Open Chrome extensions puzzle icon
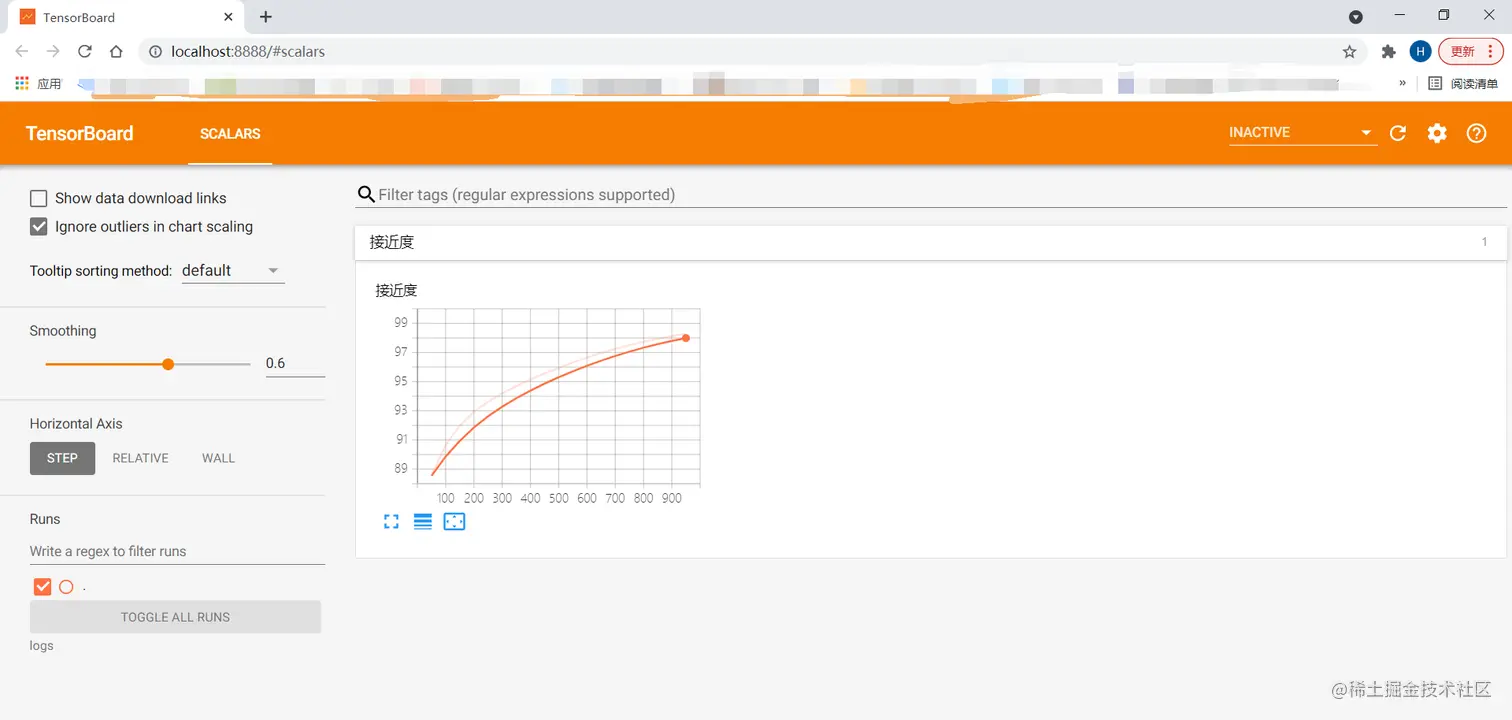Screen dimensions: 1512x720 click(x=1388, y=51)
